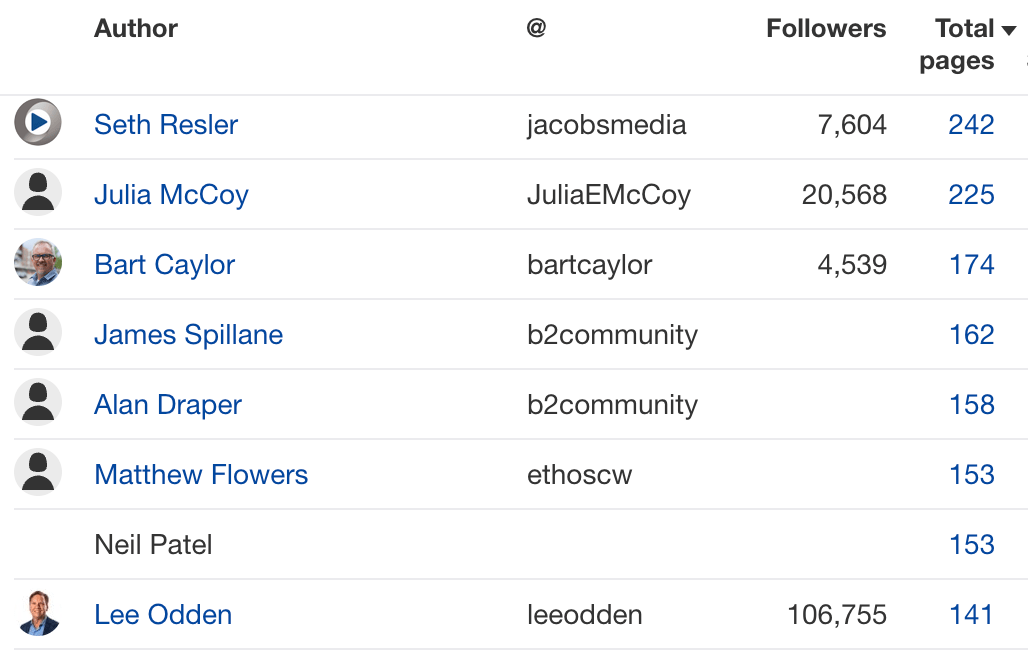Open Seth Resler's author profile link

pyautogui.click(x=165, y=124)
